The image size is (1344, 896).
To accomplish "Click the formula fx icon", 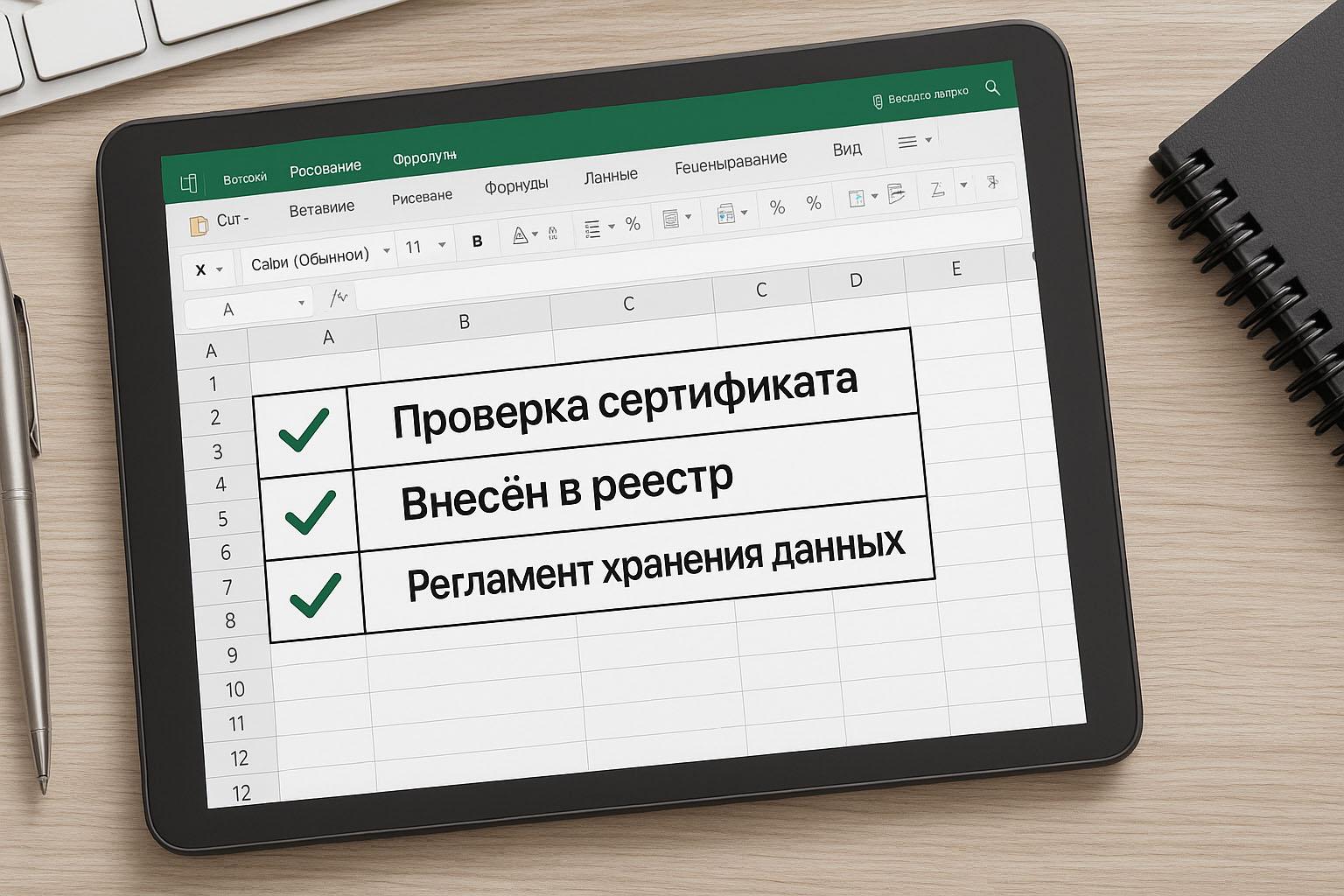I will pos(339,299).
